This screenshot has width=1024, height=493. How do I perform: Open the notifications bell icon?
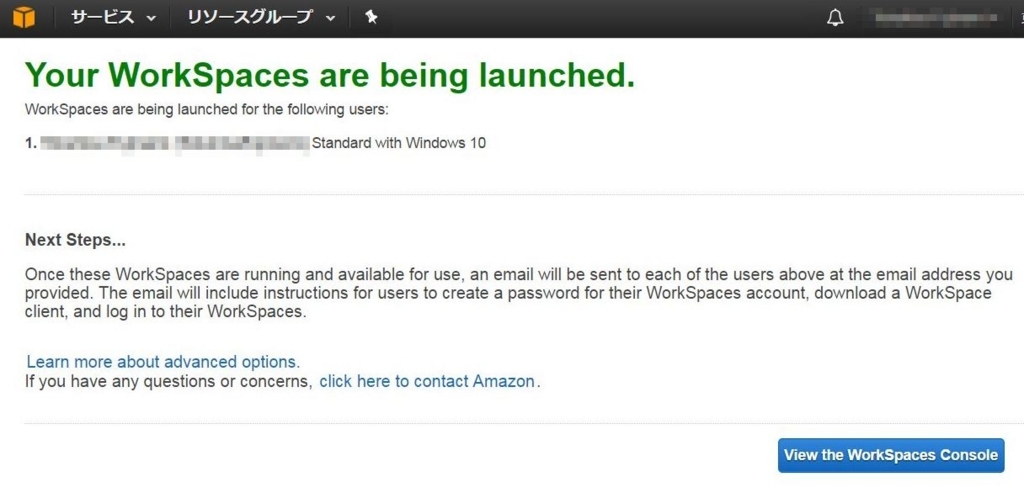coord(835,18)
